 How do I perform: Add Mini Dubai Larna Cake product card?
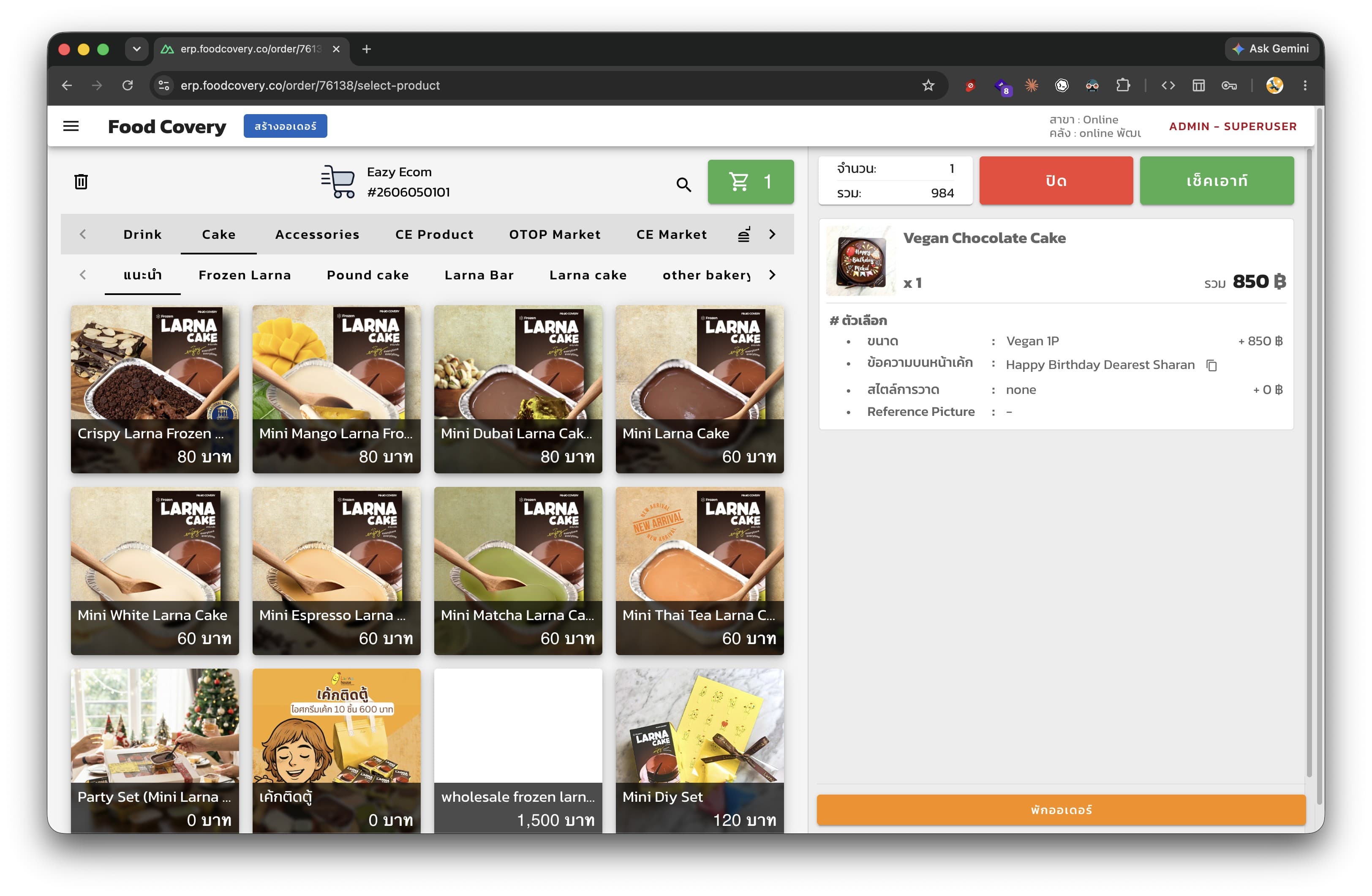click(518, 389)
